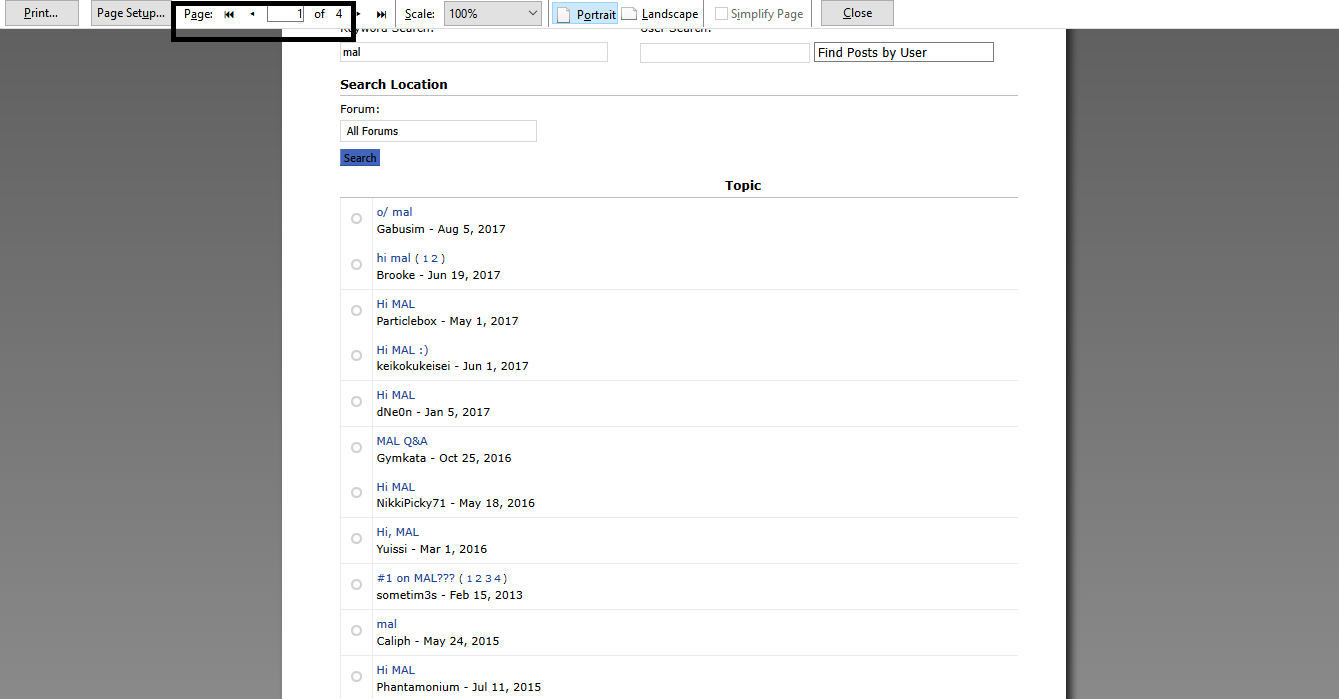Jump to the last page arrow
Viewport: 1339px width, 699px height.
tap(381, 14)
